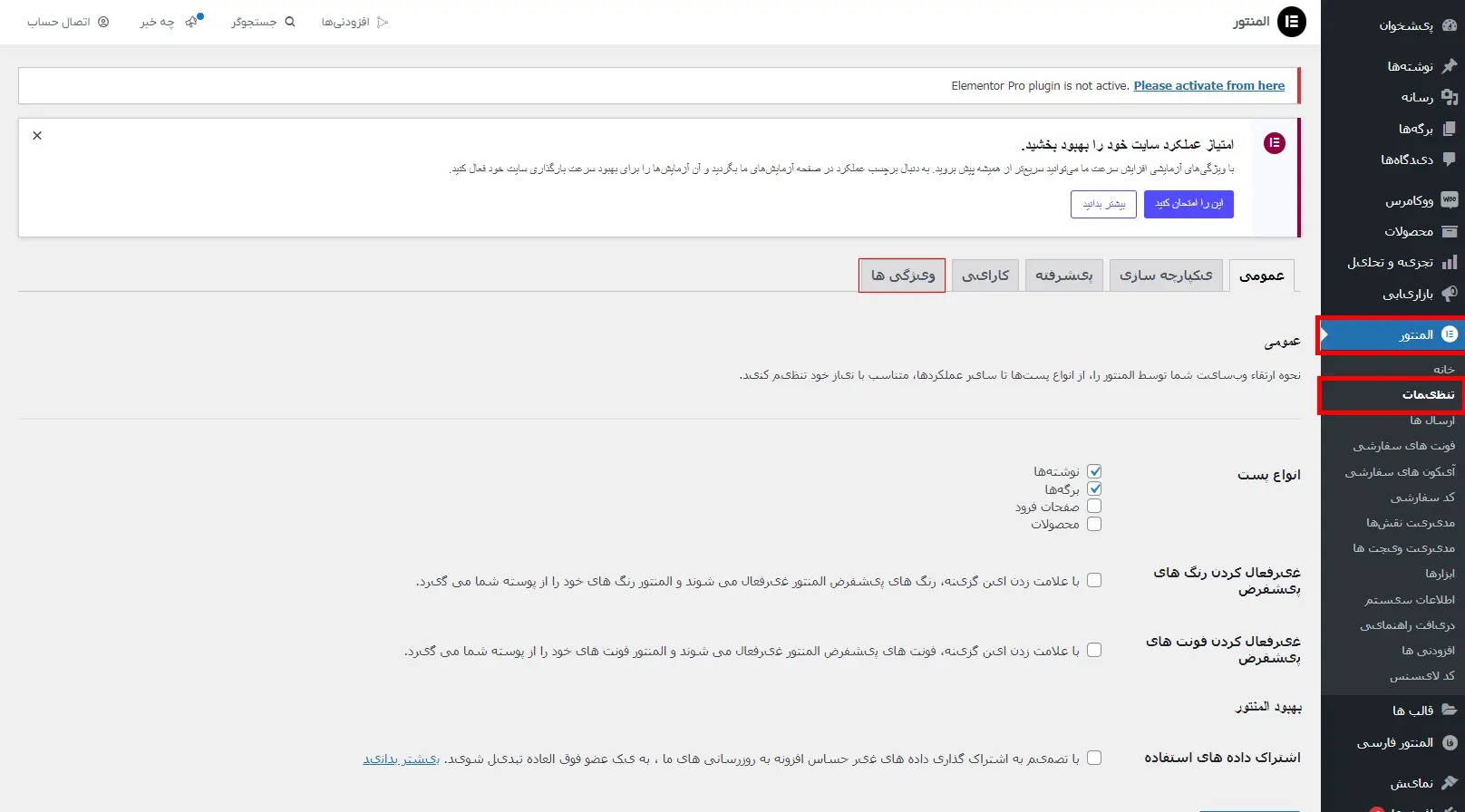
Task: Click the analytics (تجزیه و تحلیل) bar icon
Action: (1449, 262)
